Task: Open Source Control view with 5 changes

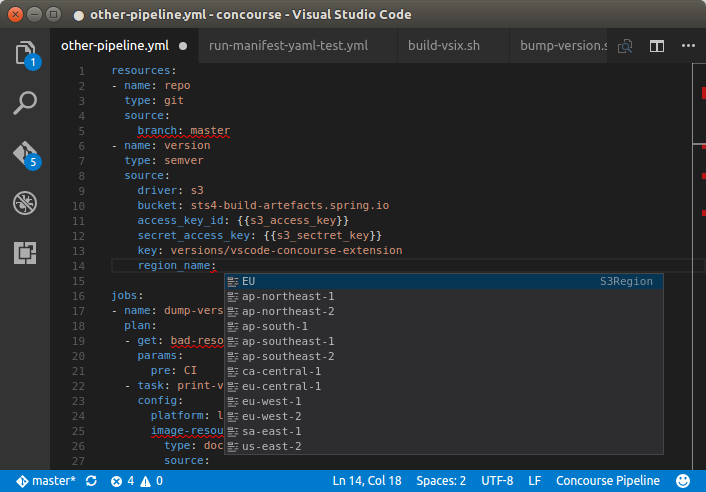Action: [26, 155]
